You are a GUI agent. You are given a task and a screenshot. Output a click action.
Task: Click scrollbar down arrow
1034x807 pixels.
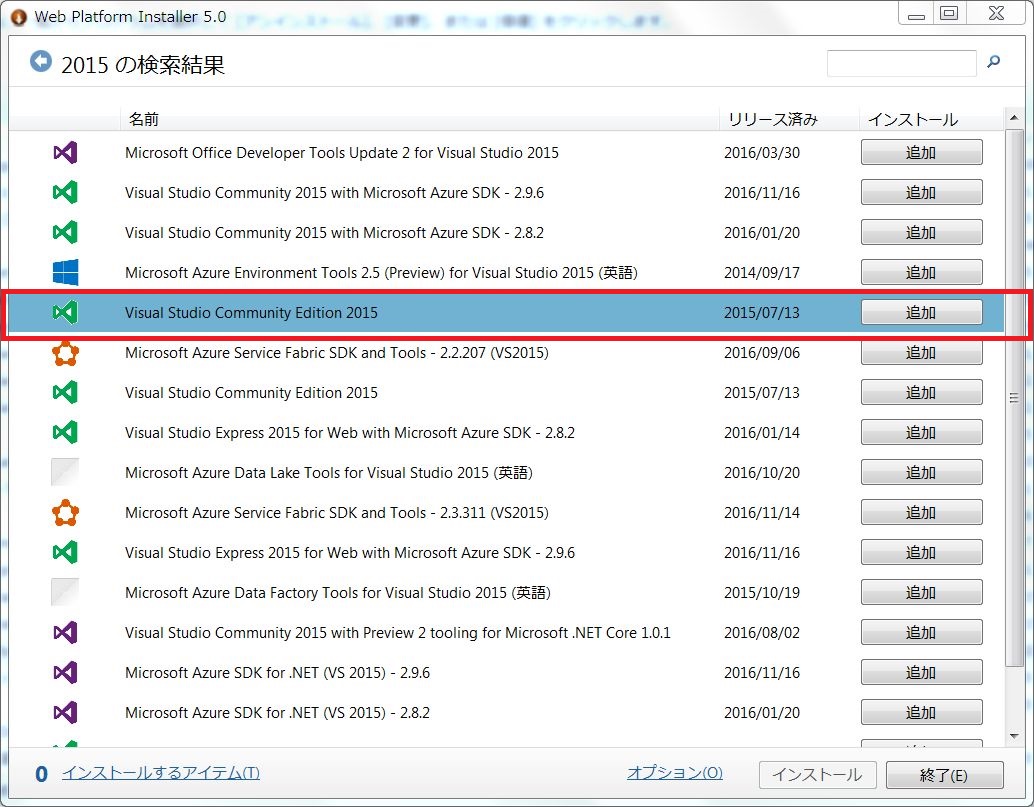(x=1014, y=737)
